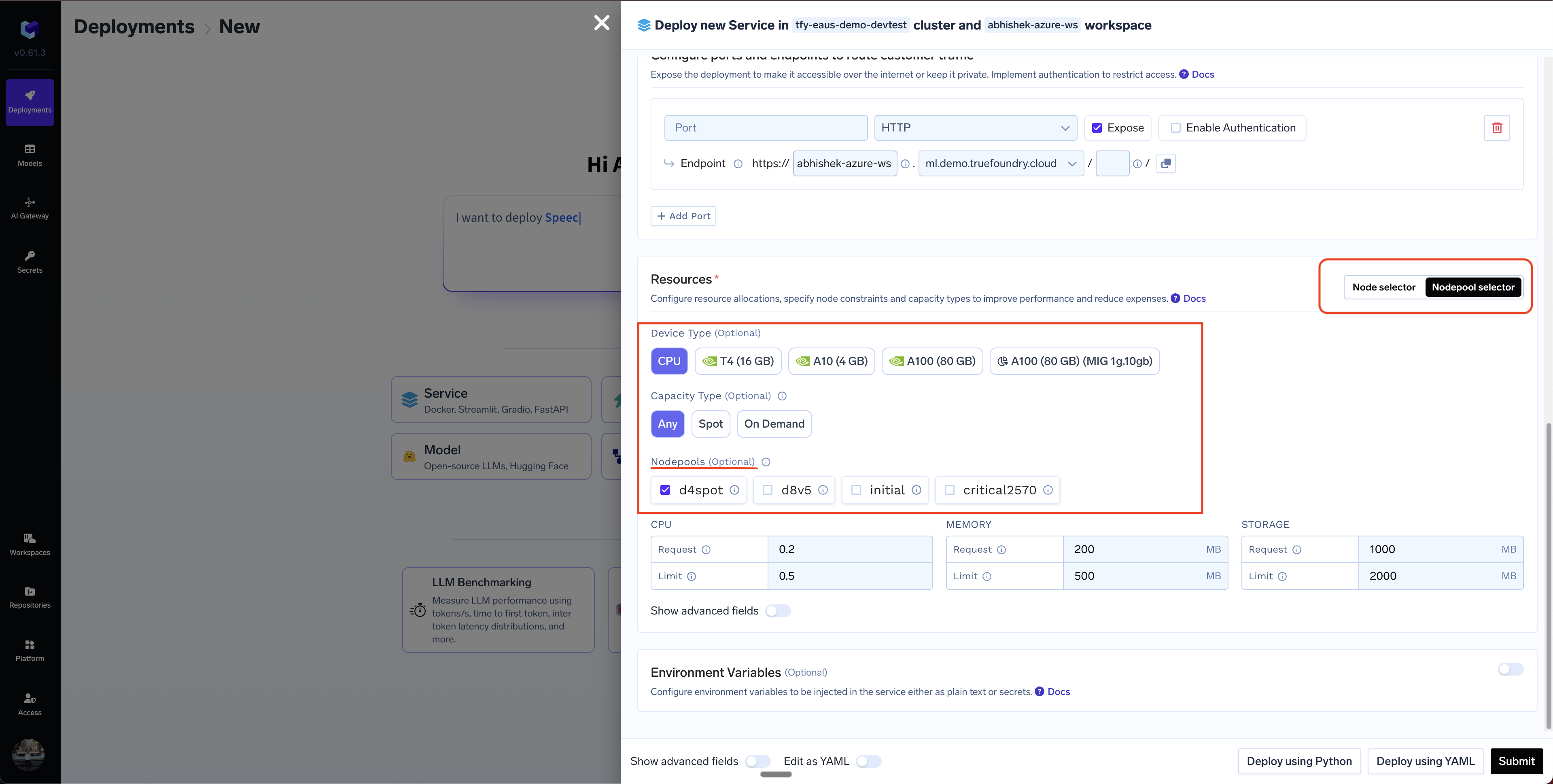Open the HTTP protocol dropdown
This screenshot has width=1553, height=784.
975,128
